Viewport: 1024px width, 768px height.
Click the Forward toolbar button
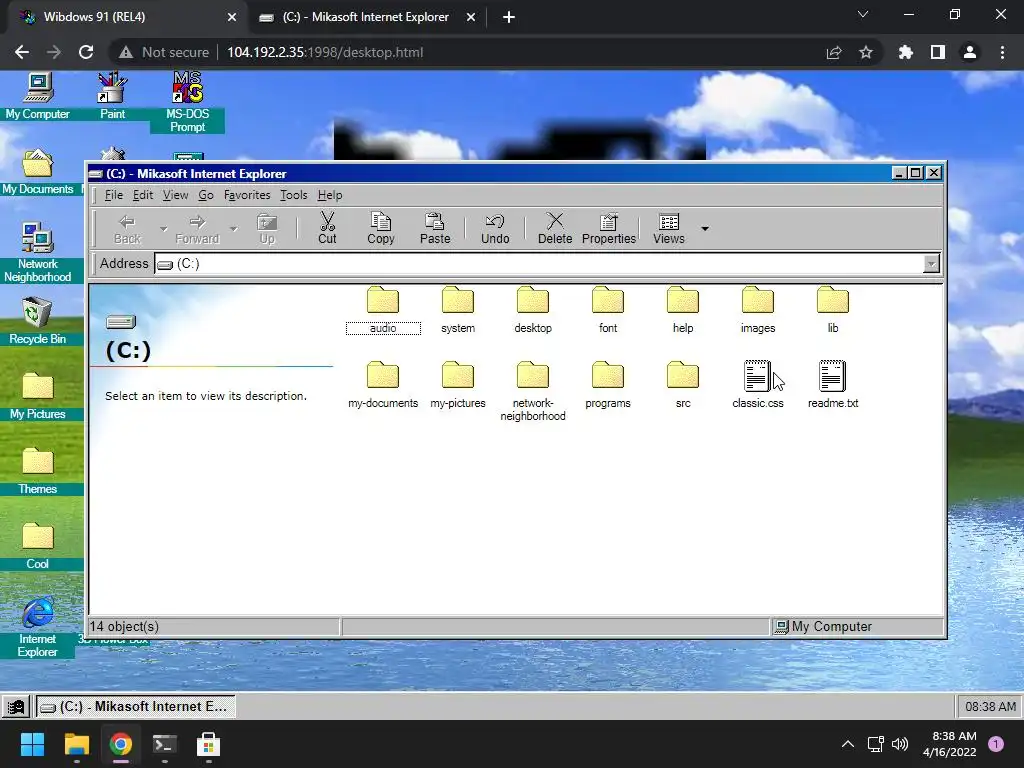pyautogui.click(x=197, y=228)
